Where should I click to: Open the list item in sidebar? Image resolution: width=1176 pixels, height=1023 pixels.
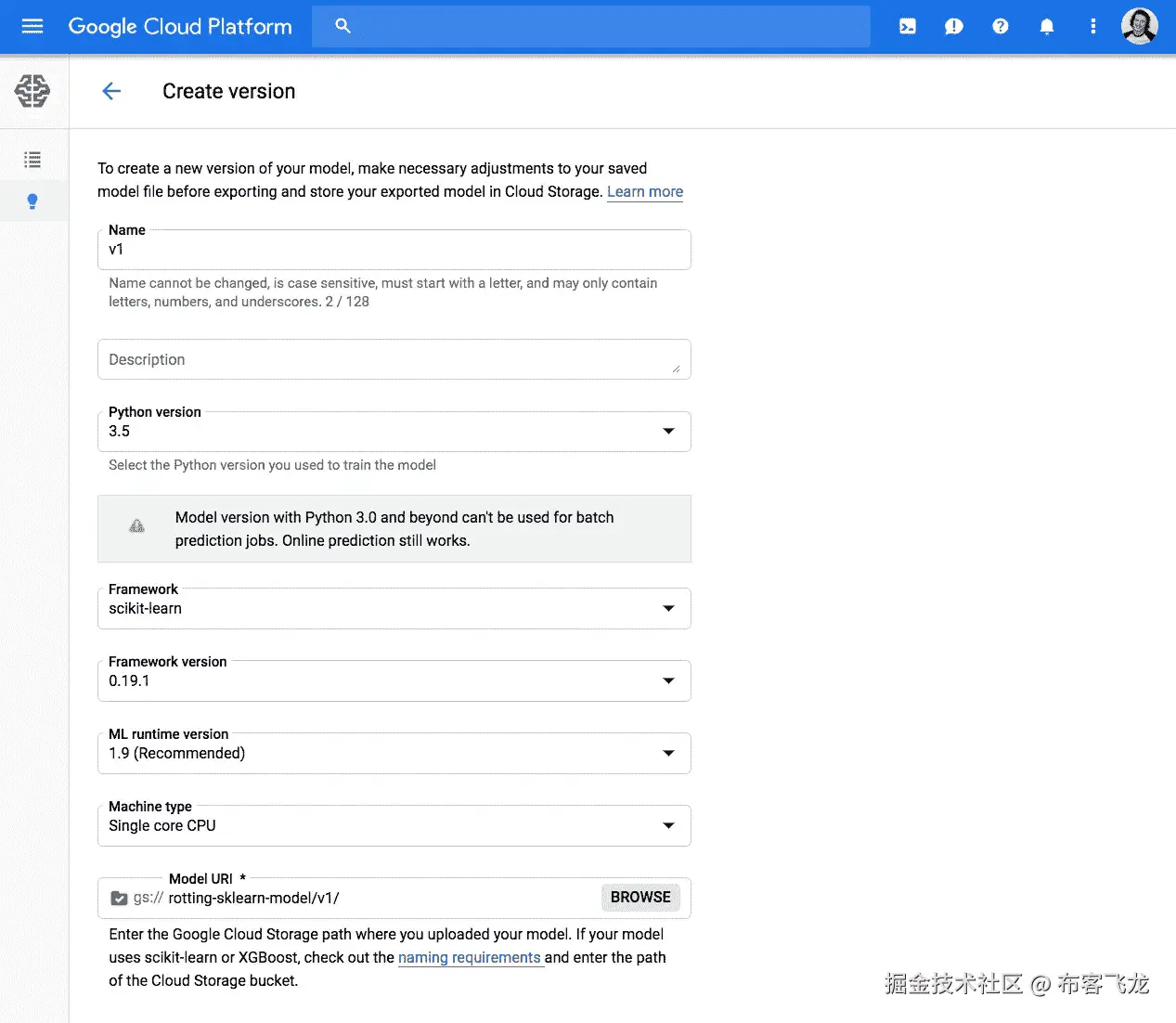tap(32, 160)
